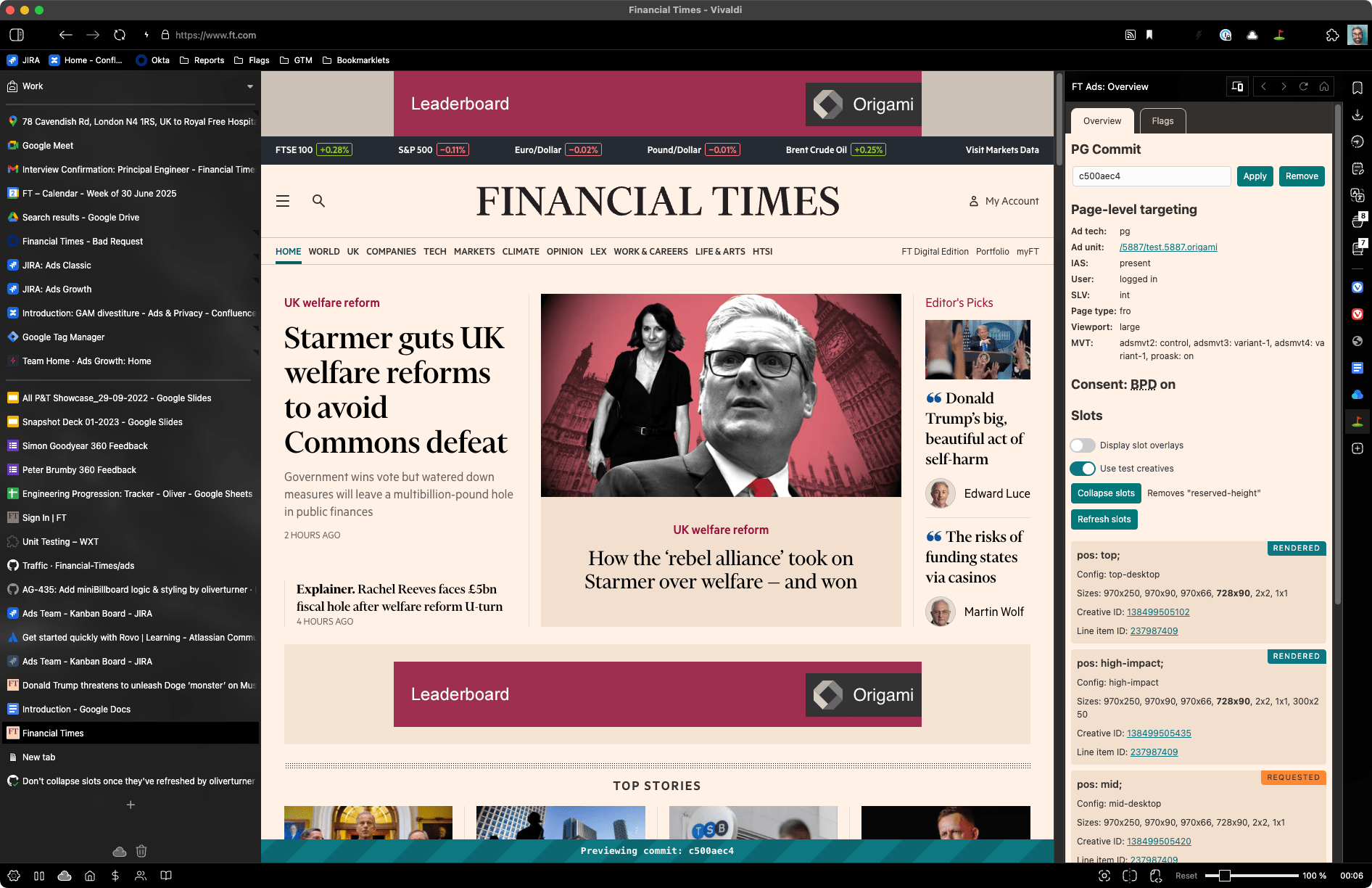The height and width of the screenshot is (888, 1372).
Task: Open the /5887/test.5887.origami ad unit link
Action: (1168, 247)
